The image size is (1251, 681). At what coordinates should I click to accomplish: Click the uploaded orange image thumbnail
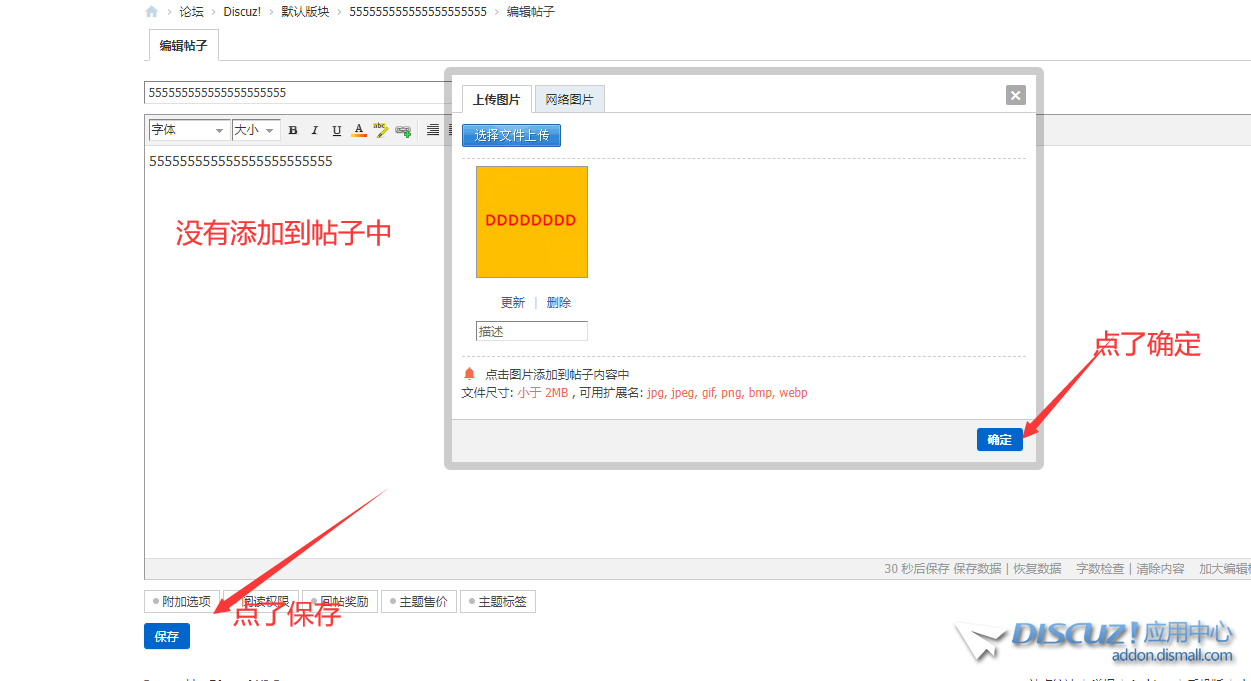pos(531,221)
